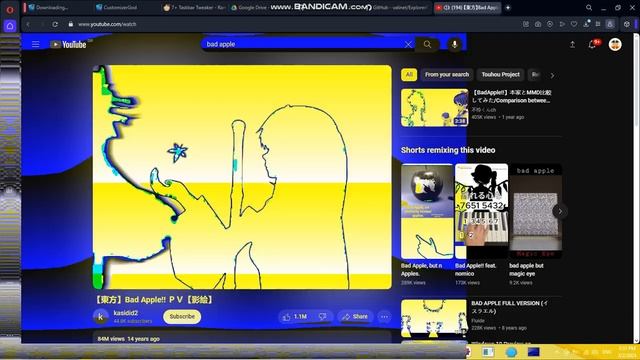Click the address bar URL www.youtube.com/watch
This screenshot has height=360, width=640.
point(107,24)
